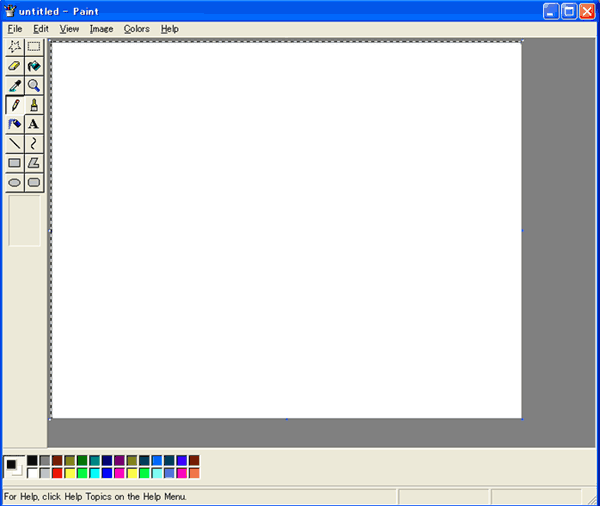Select the Free-Form Select tool
The width and height of the screenshot is (600, 506).
pyautogui.click(x=15, y=47)
